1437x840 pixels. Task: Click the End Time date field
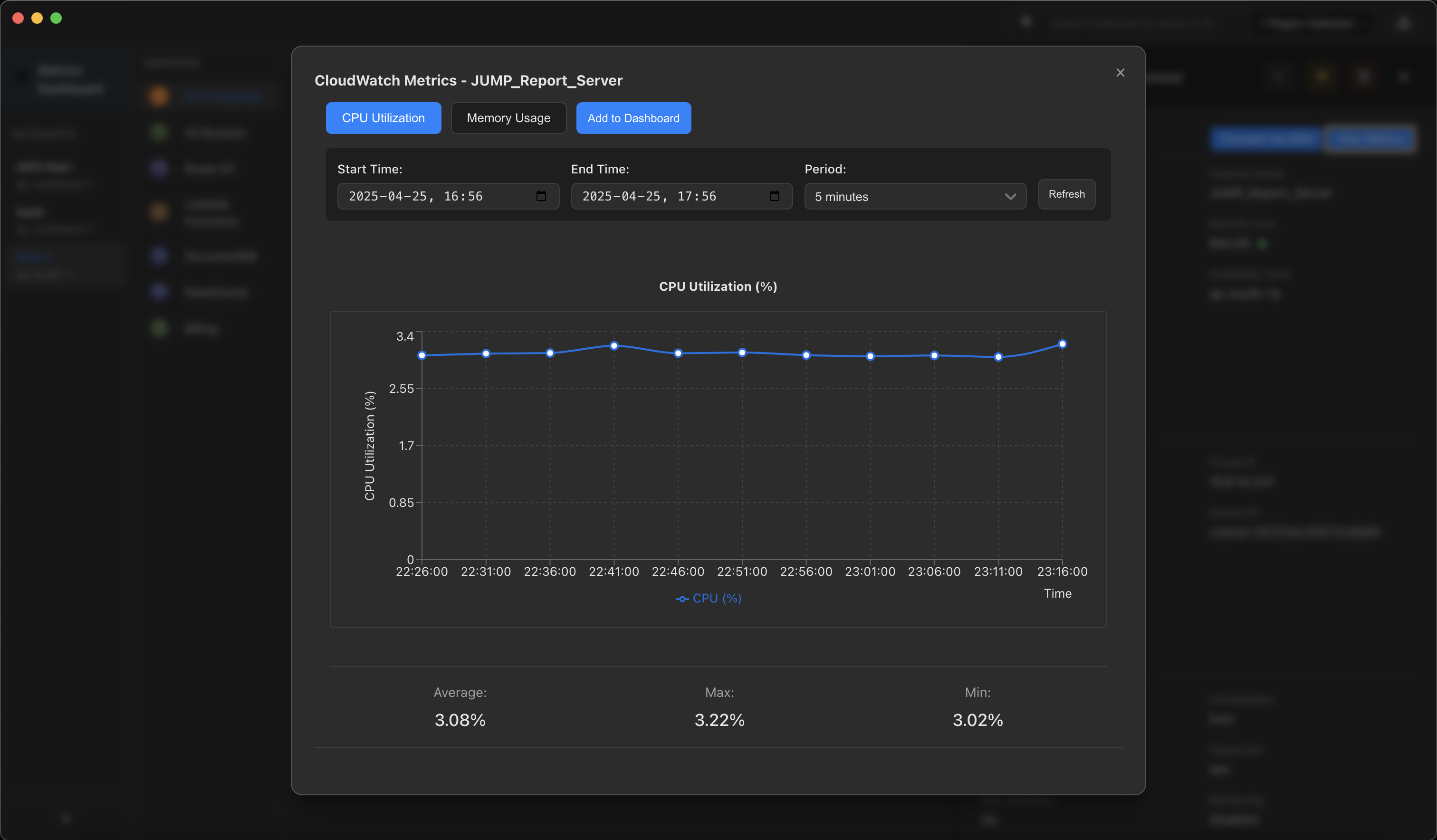coord(682,196)
